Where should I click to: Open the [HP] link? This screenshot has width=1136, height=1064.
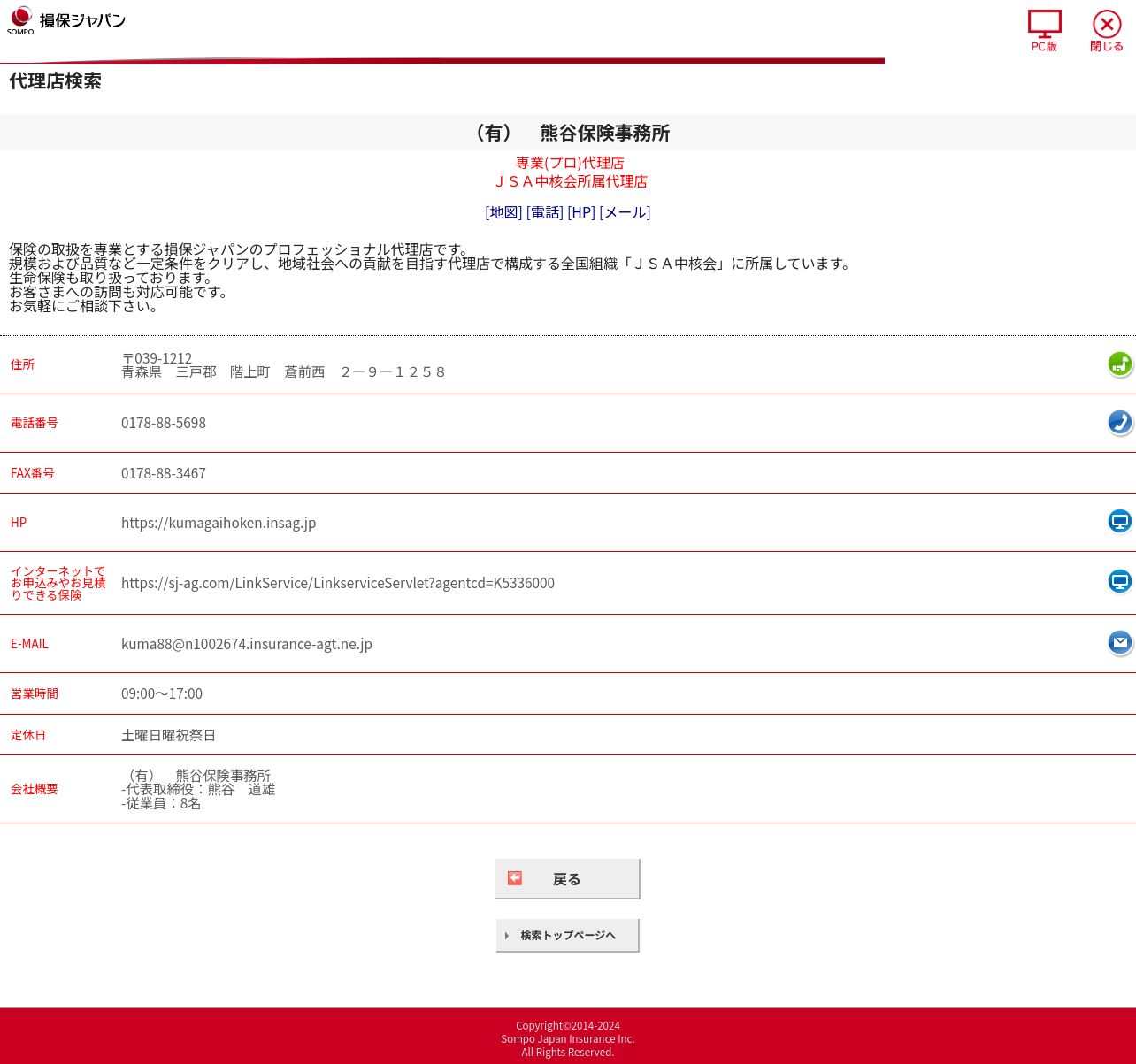(x=581, y=212)
